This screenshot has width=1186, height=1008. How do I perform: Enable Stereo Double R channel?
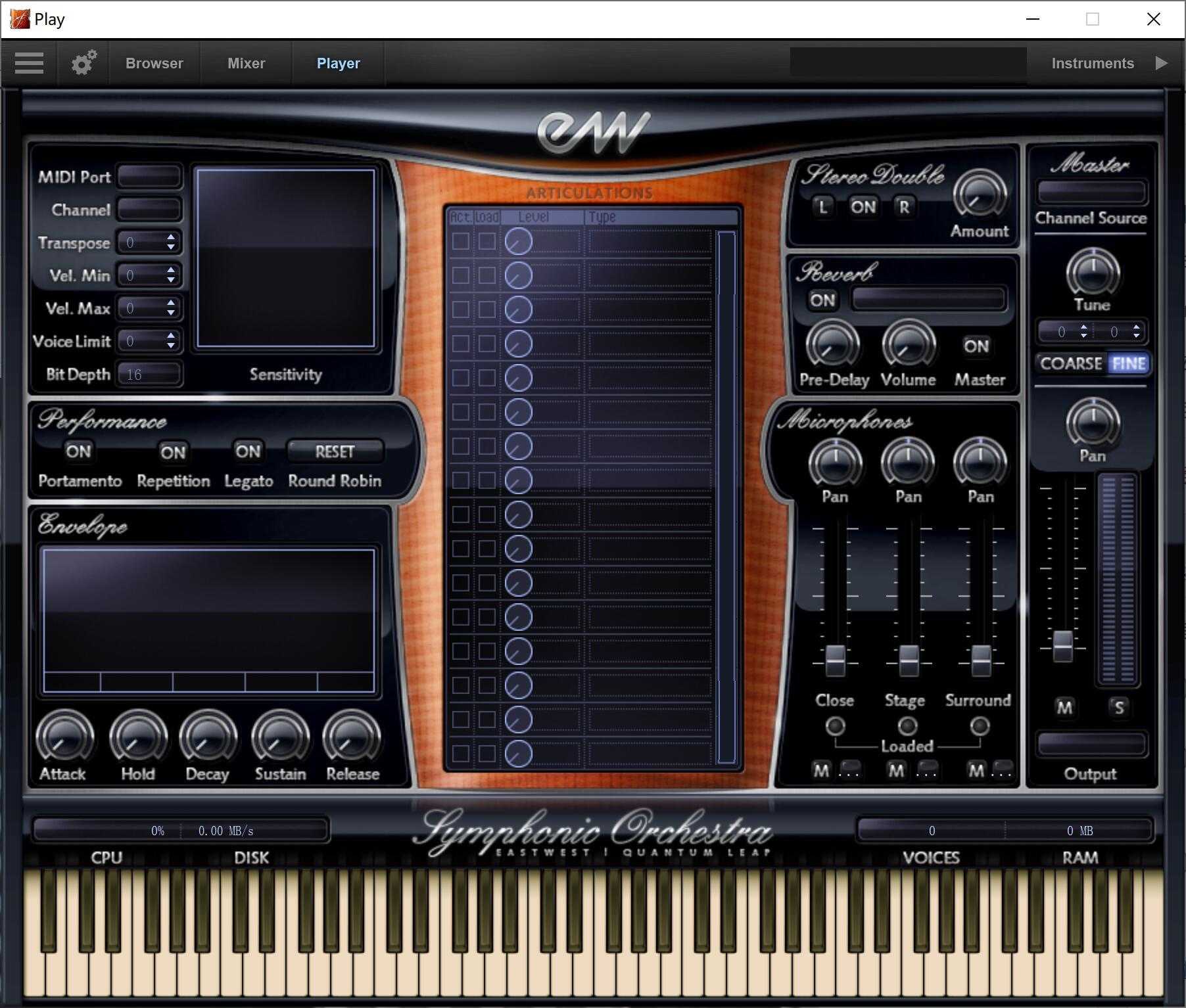coord(904,207)
